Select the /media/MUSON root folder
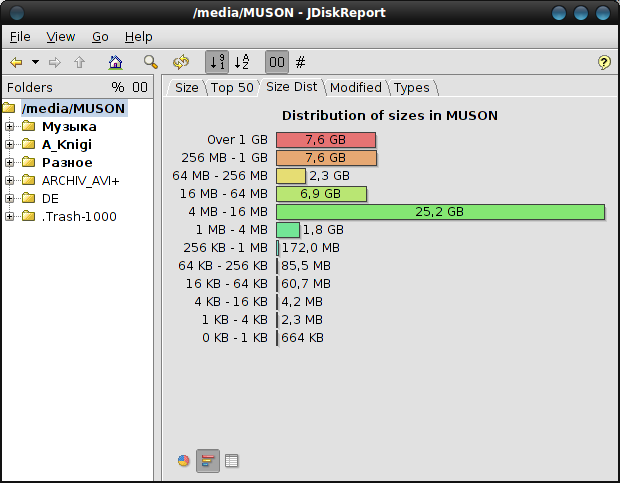This screenshot has width=620, height=483. click(74, 108)
